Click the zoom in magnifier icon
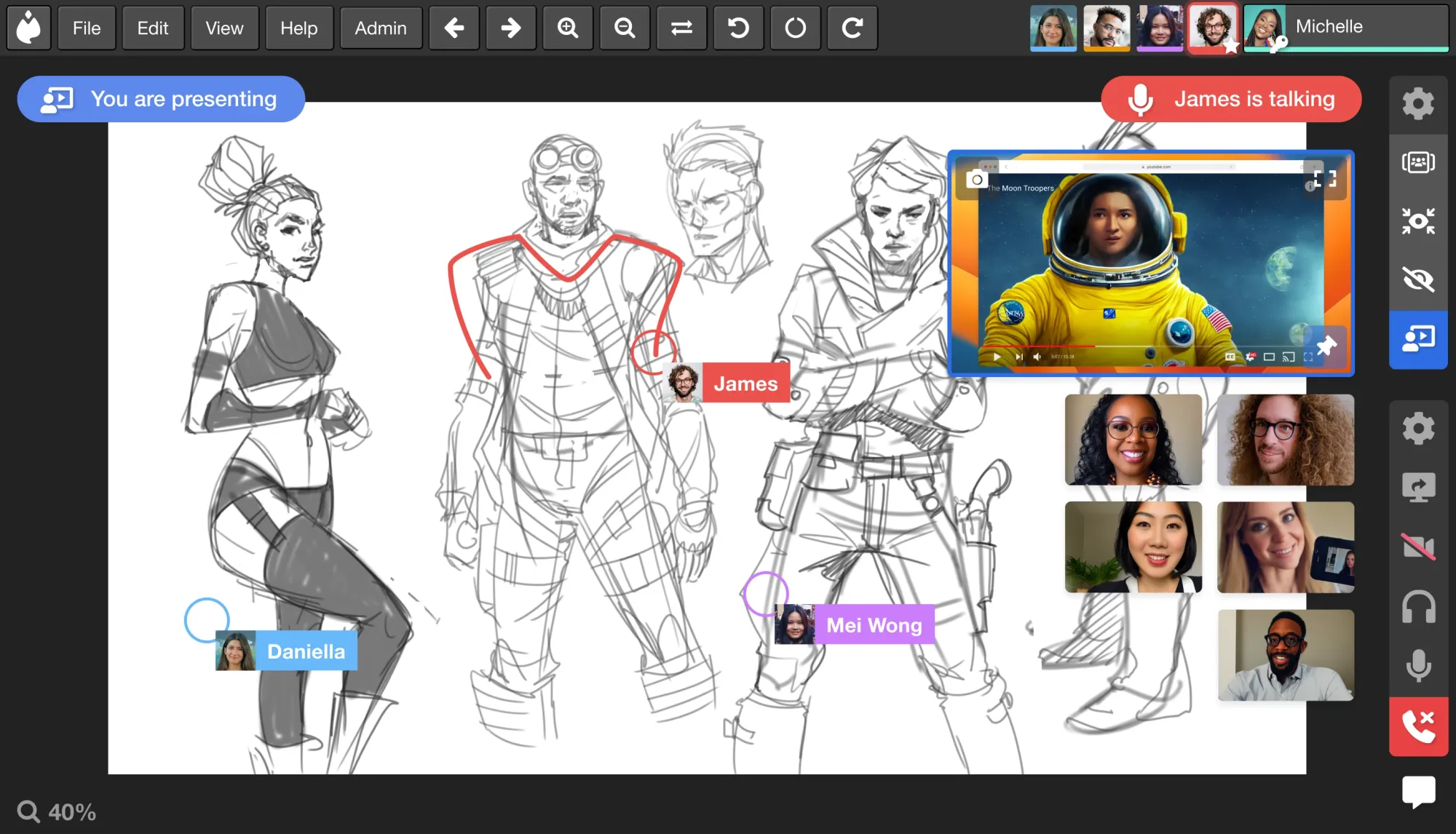This screenshot has height=834, width=1456. click(568, 28)
